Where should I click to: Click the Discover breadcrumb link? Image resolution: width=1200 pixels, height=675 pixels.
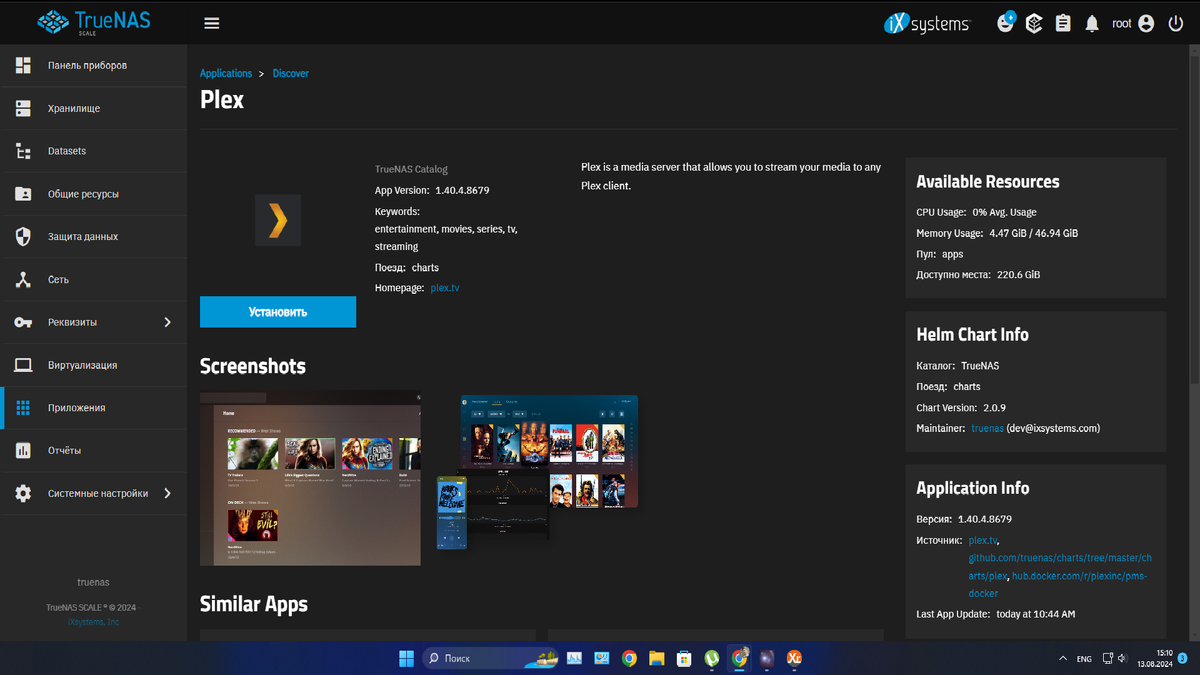click(x=291, y=73)
